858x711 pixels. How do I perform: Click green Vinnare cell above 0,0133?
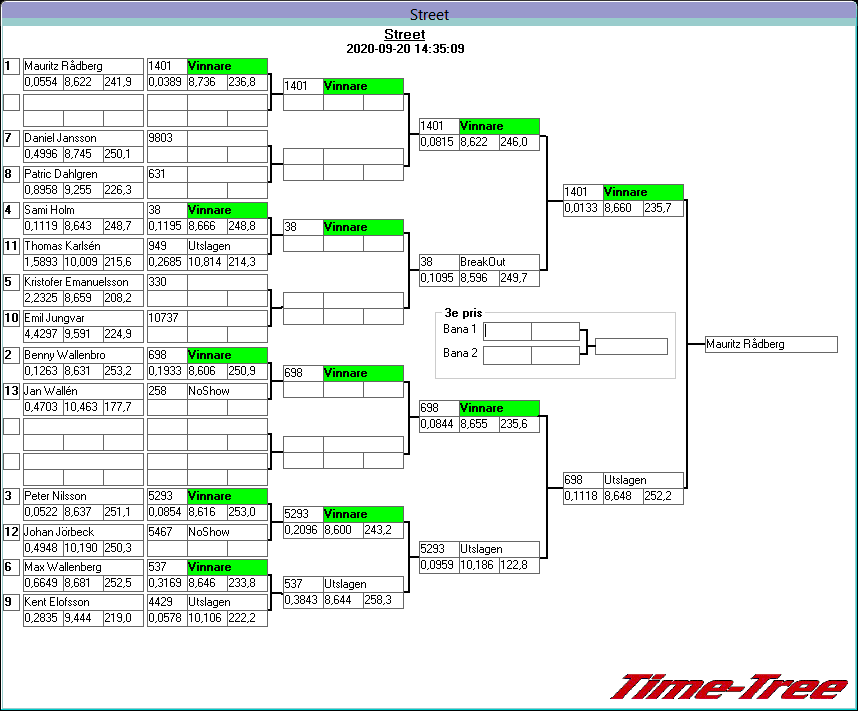coord(643,192)
